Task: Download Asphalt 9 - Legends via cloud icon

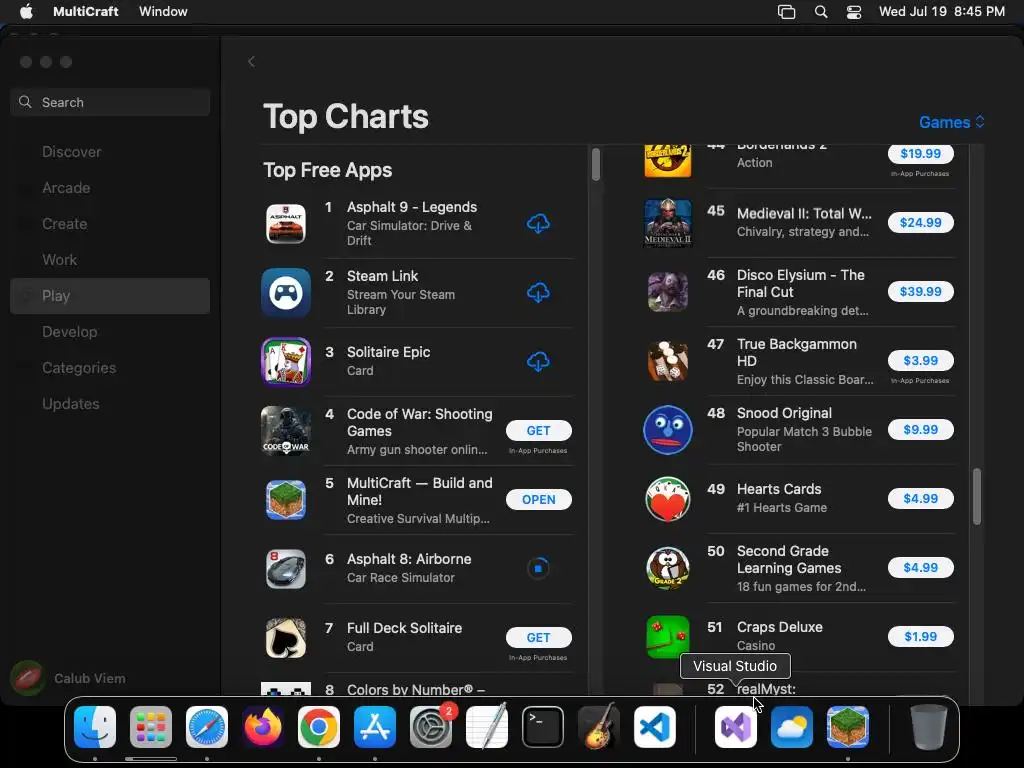Action: pos(538,223)
